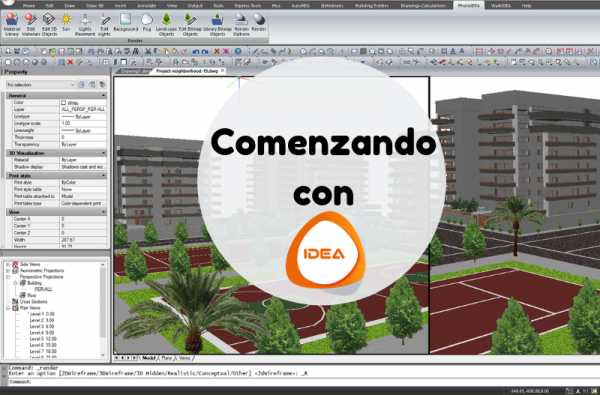
Task: Select Level:1 0.00 in Plan Views
Action: coord(42,314)
